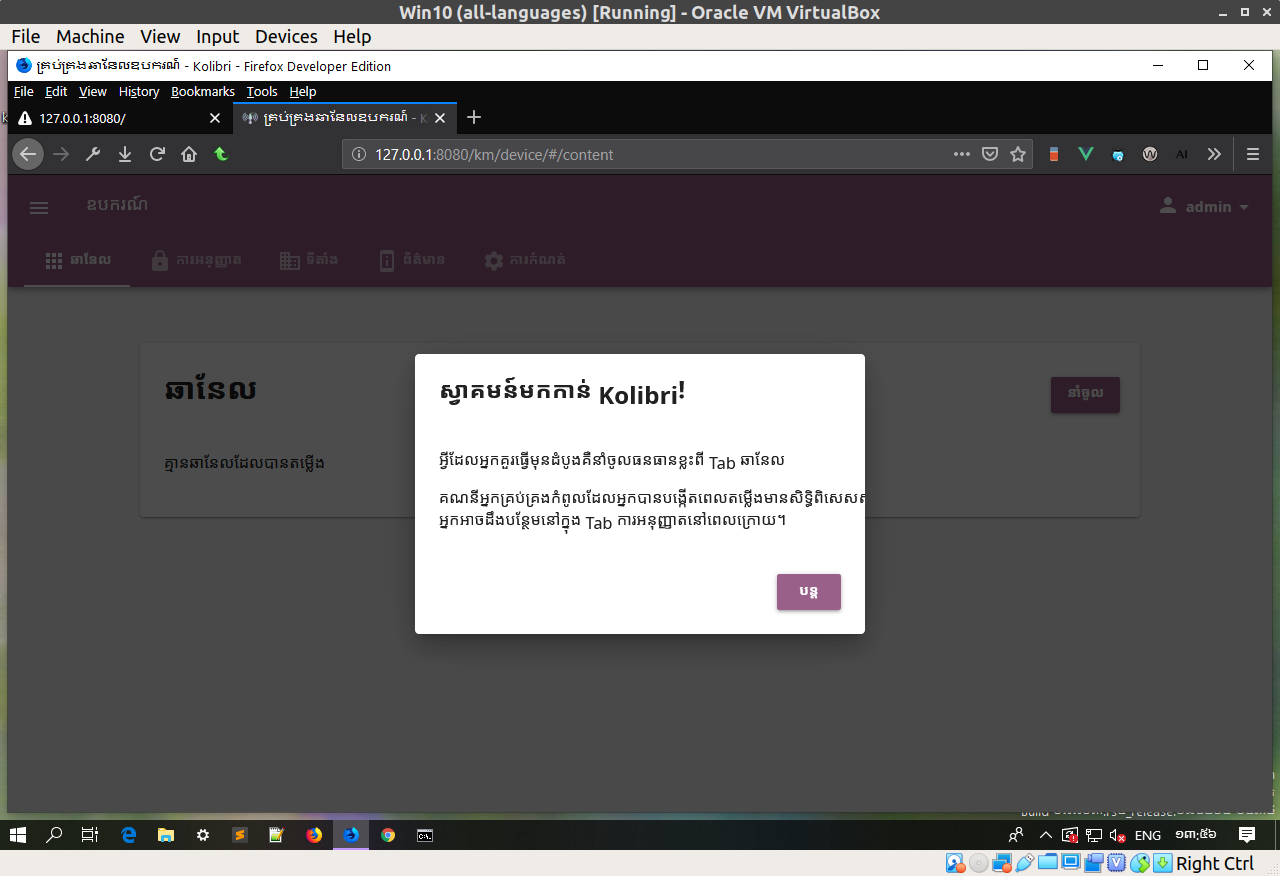
Task: Open a new browser tab with plus
Action: tap(474, 118)
